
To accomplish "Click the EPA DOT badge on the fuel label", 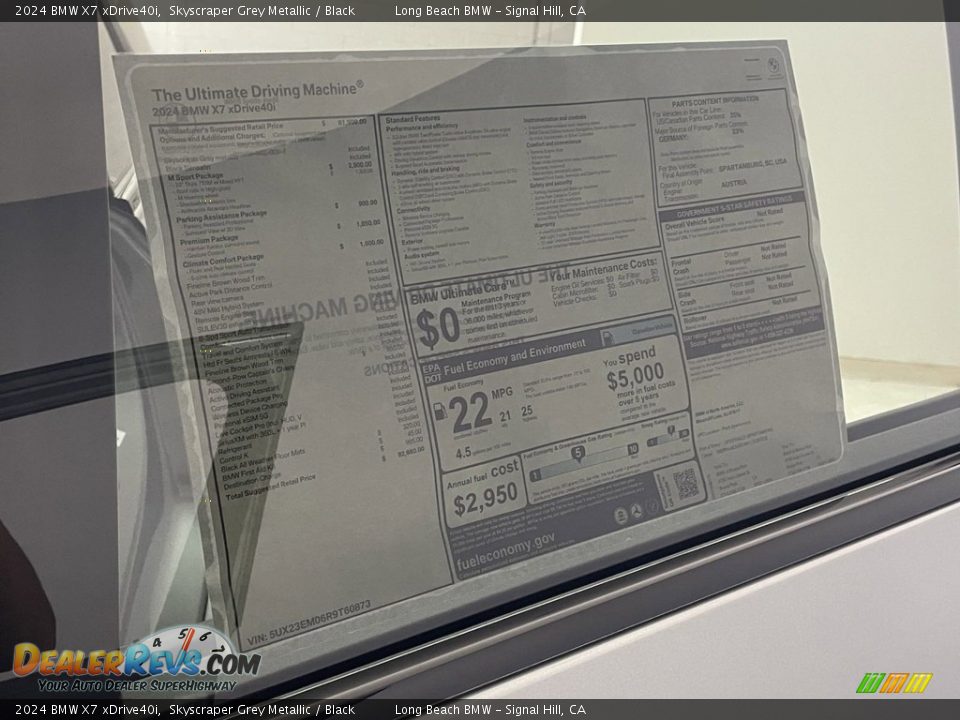I will [431, 373].
